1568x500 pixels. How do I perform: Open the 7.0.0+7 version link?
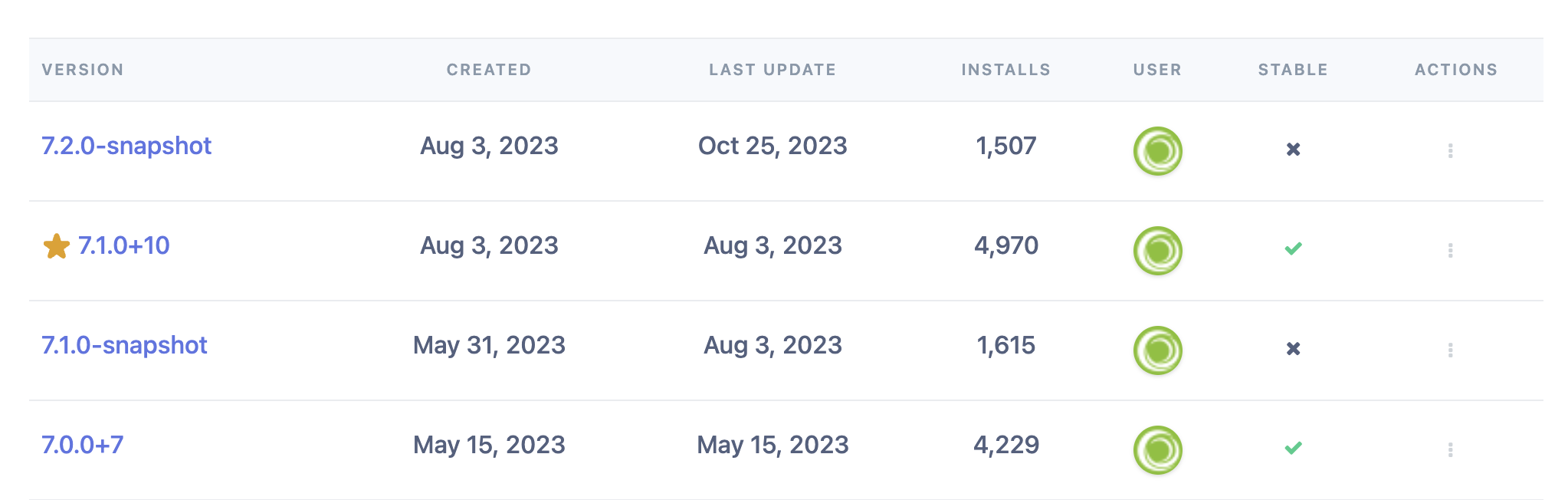82,445
